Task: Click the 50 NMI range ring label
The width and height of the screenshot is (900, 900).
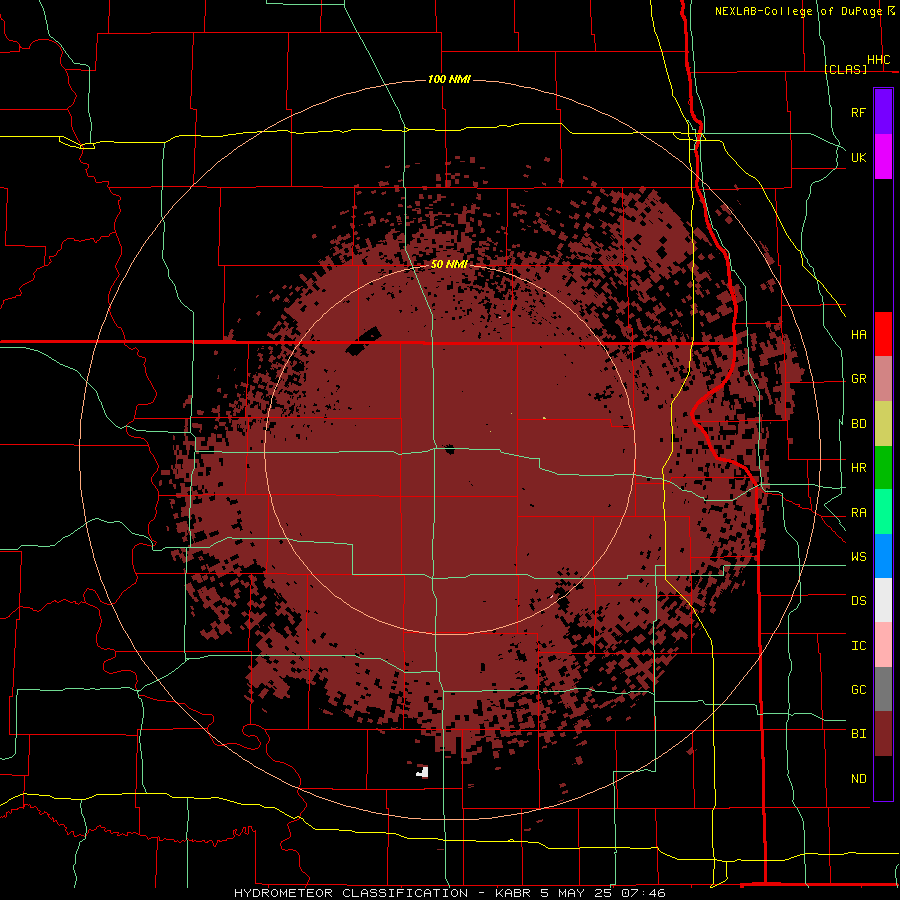Action: (449, 264)
